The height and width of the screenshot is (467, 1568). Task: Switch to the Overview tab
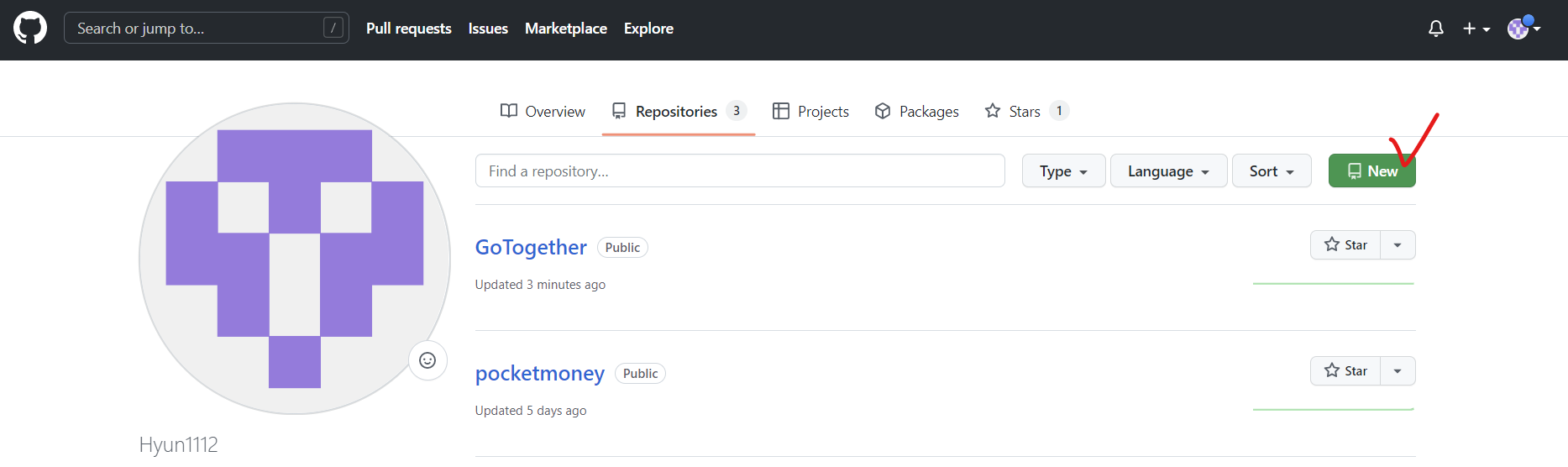click(x=543, y=111)
